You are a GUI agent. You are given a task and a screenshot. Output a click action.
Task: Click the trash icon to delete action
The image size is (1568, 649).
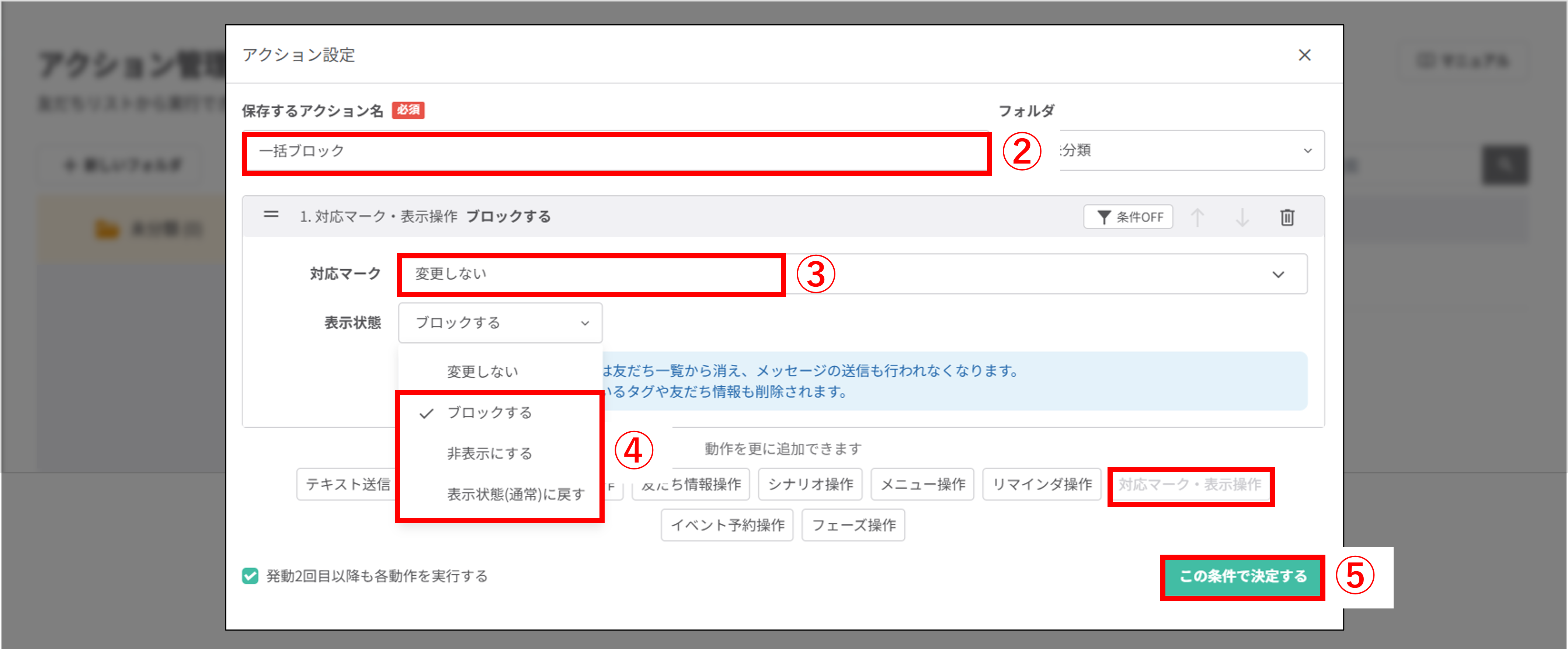1287,217
